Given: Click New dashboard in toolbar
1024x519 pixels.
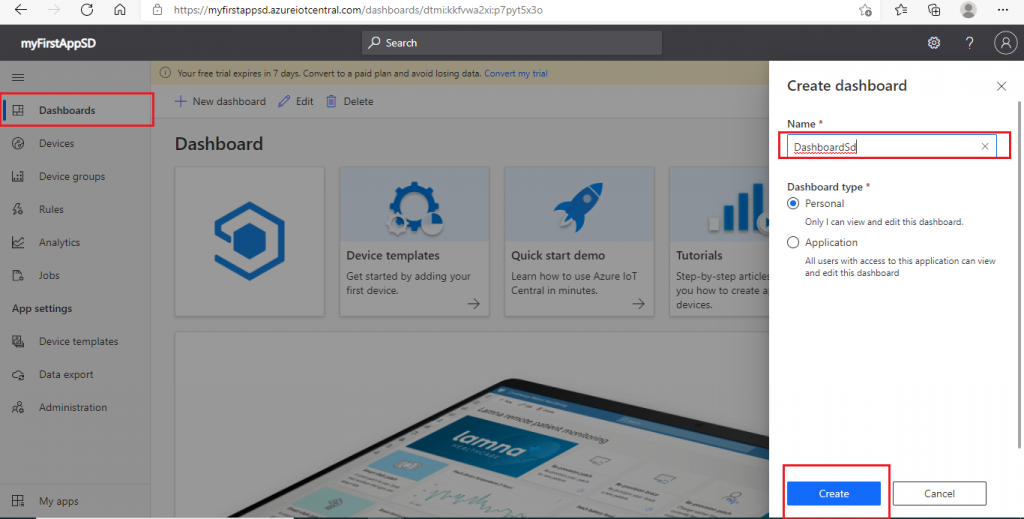Looking at the screenshot, I should pos(220,101).
